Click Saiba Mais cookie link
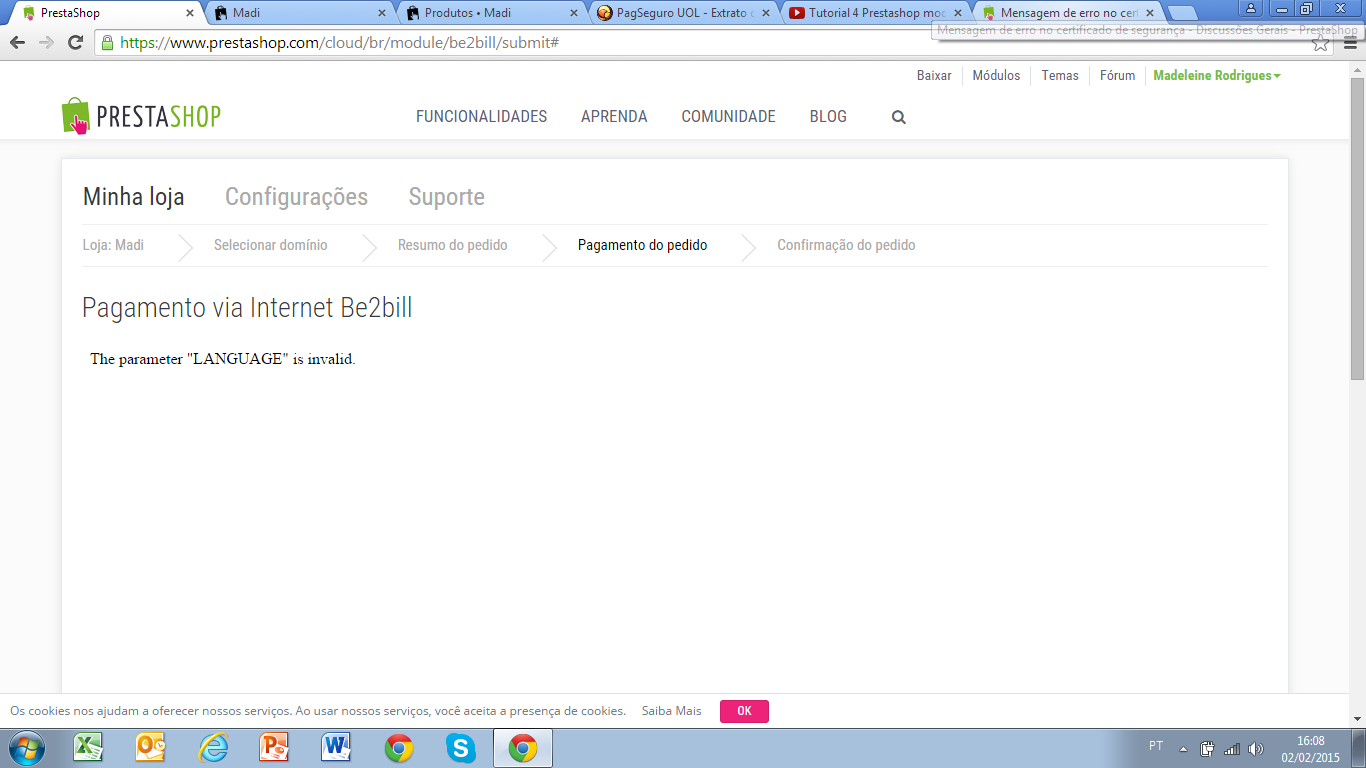This screenshot has height=768, width=1366. 671,711
